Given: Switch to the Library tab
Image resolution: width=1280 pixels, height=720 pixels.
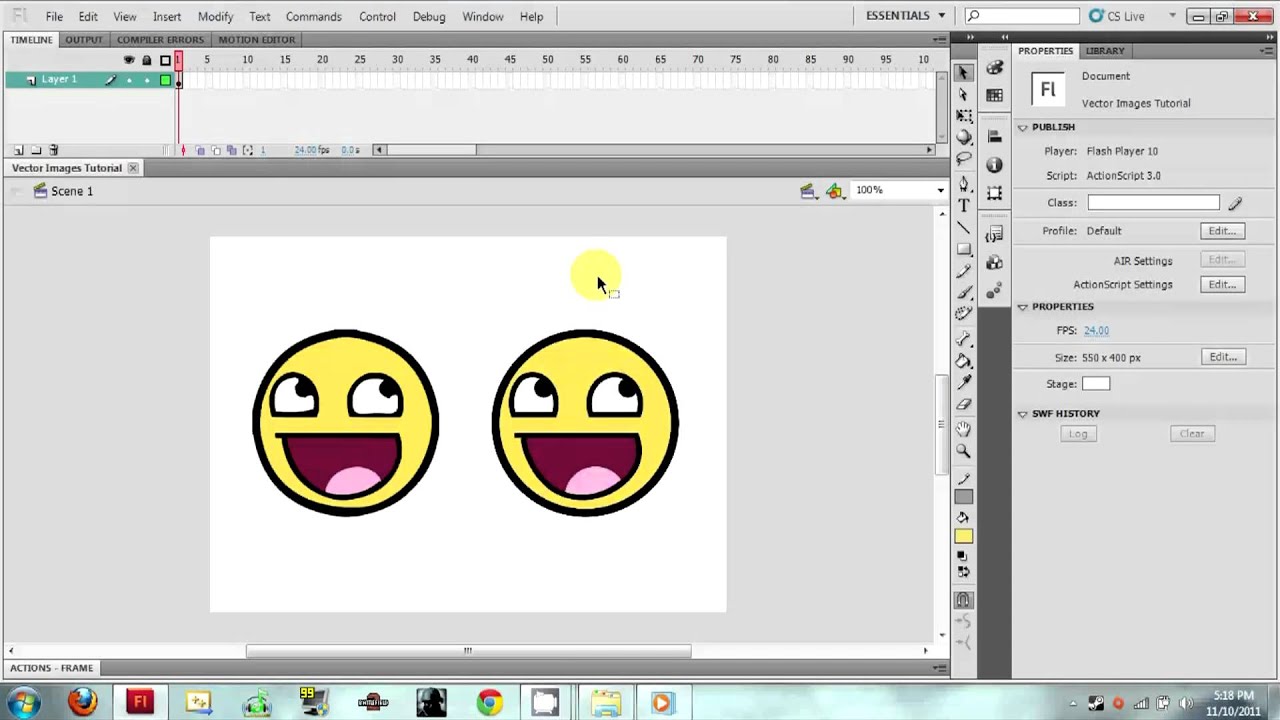Looking at the screenshot, I should point(1105,50).
